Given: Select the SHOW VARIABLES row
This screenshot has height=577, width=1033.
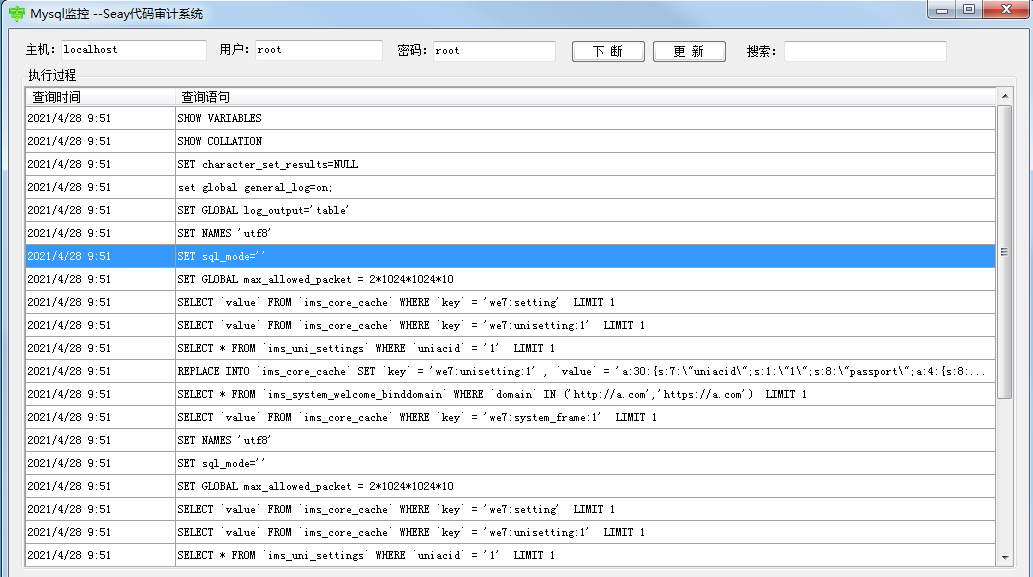Looking at the screenshot, I should pyautogui.click(x=511, y=118).
